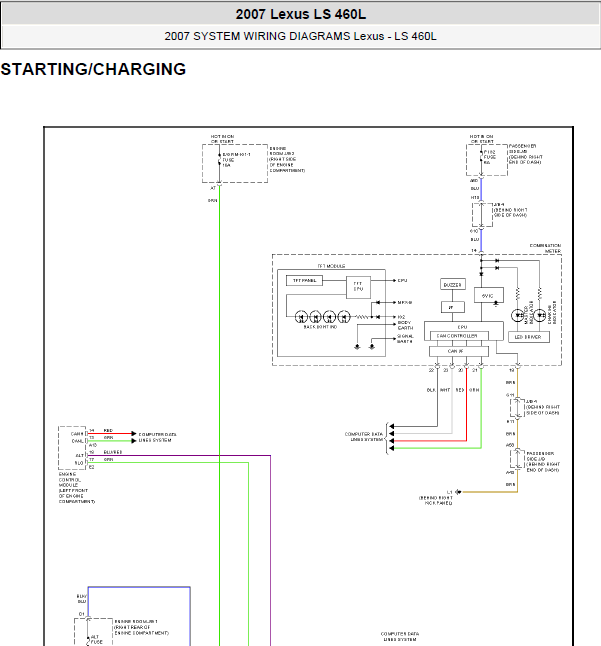Click the STARTING/CHARGING heading
This screenshot has width=601, height=646.
93,69
